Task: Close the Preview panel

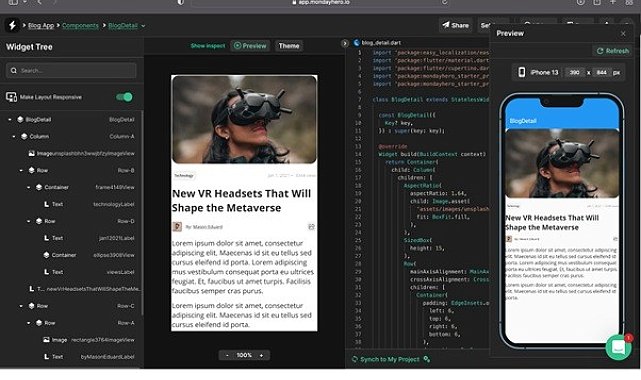Action: pyautogui.click(x=623, y=34)
